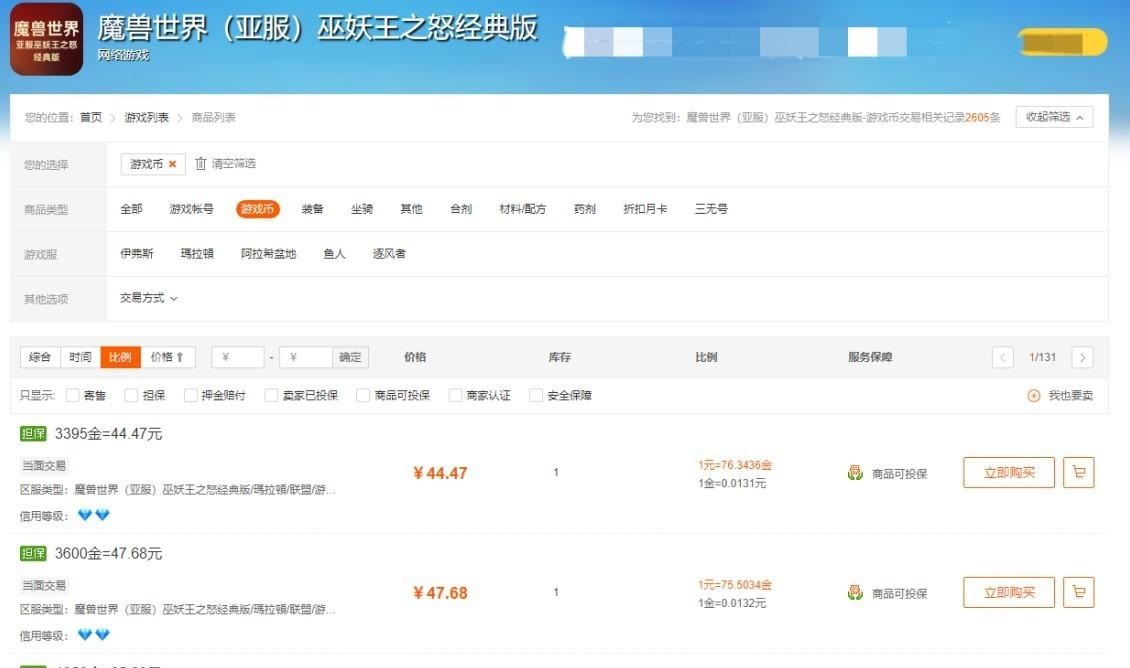Click the 确定 price range button
This screenshot has width=1130, height=668.
(350, 357)
